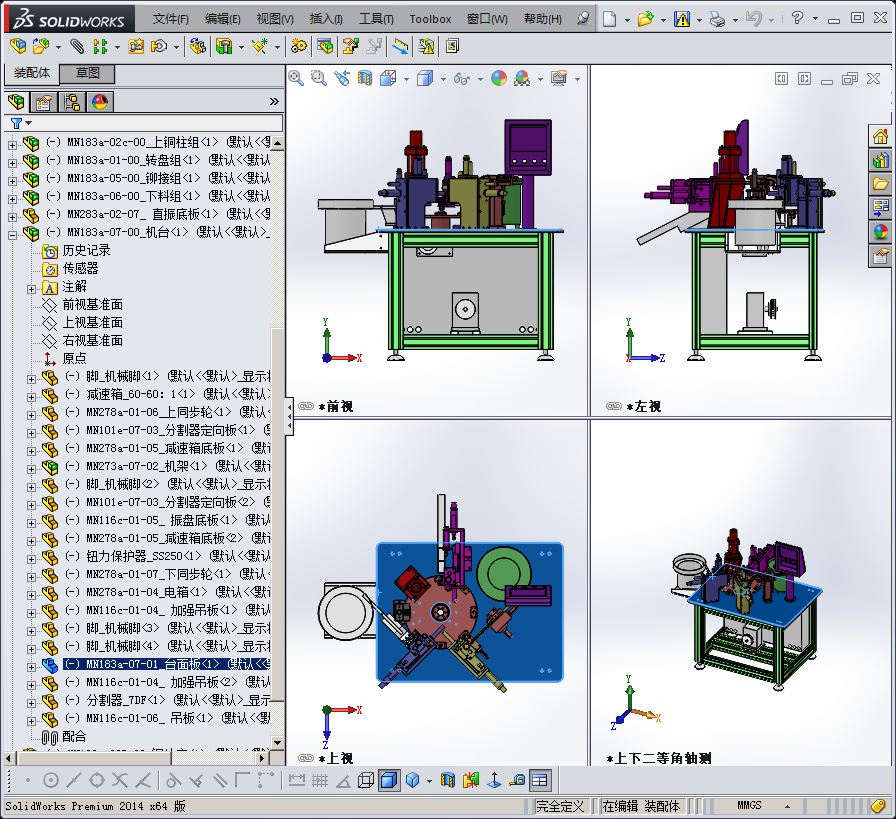This screenshot has height=819, width=896.
Task: Click the FeatureManager panel collapse handle
Action: (x=290, y=417)
